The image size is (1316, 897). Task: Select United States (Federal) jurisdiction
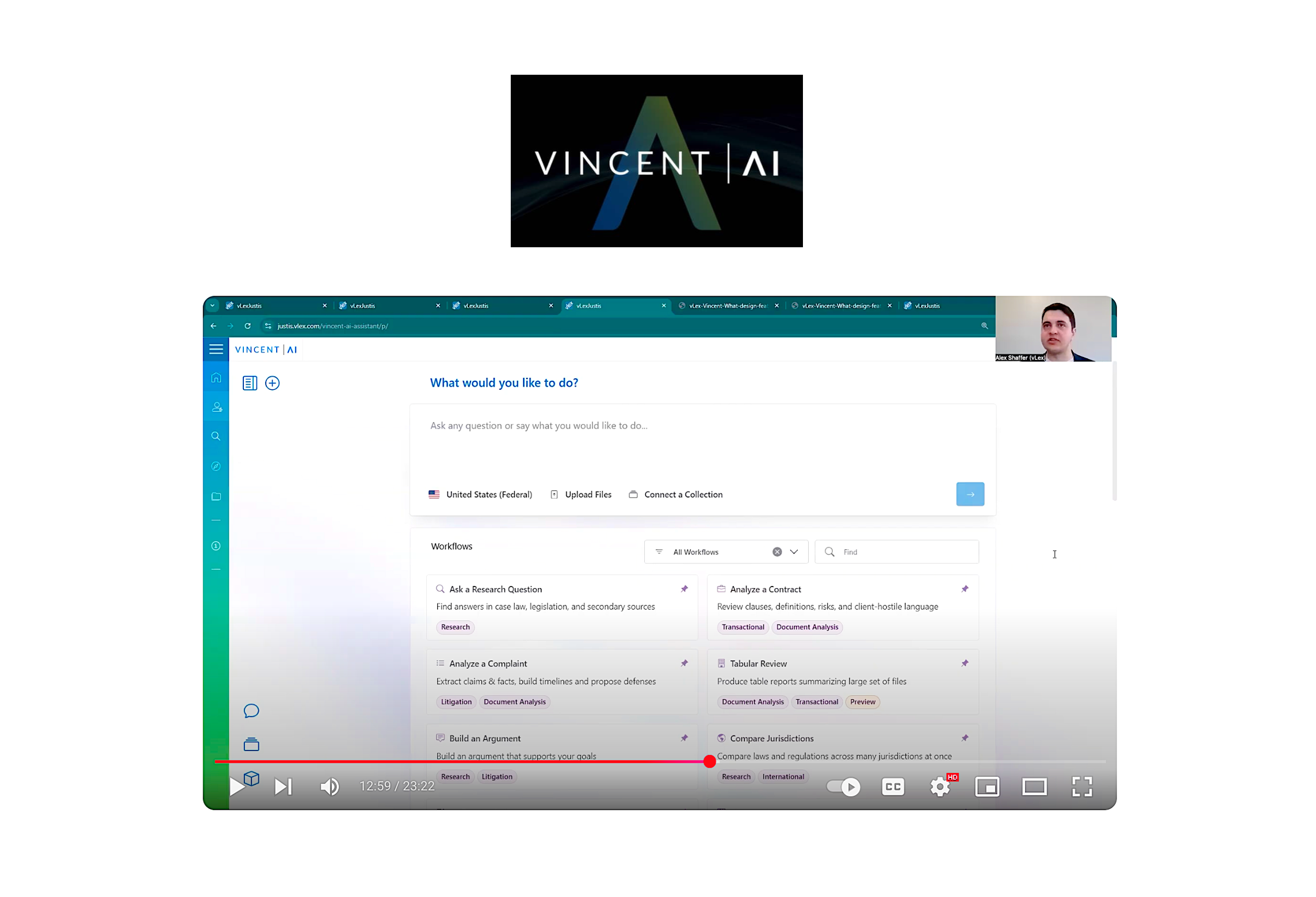coord(481,495)
